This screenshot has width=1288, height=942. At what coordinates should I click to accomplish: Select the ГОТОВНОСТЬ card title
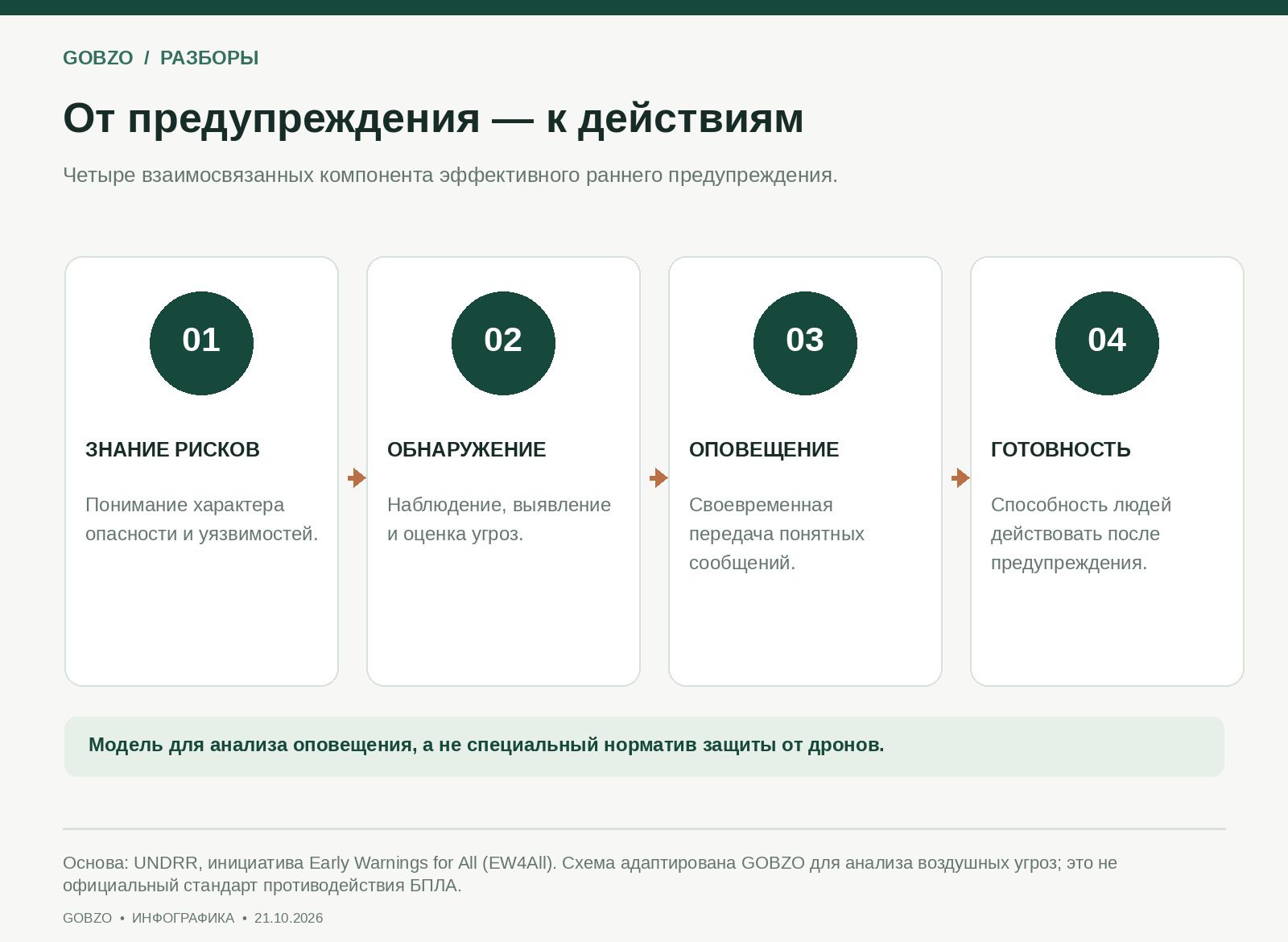(1061, 449)
